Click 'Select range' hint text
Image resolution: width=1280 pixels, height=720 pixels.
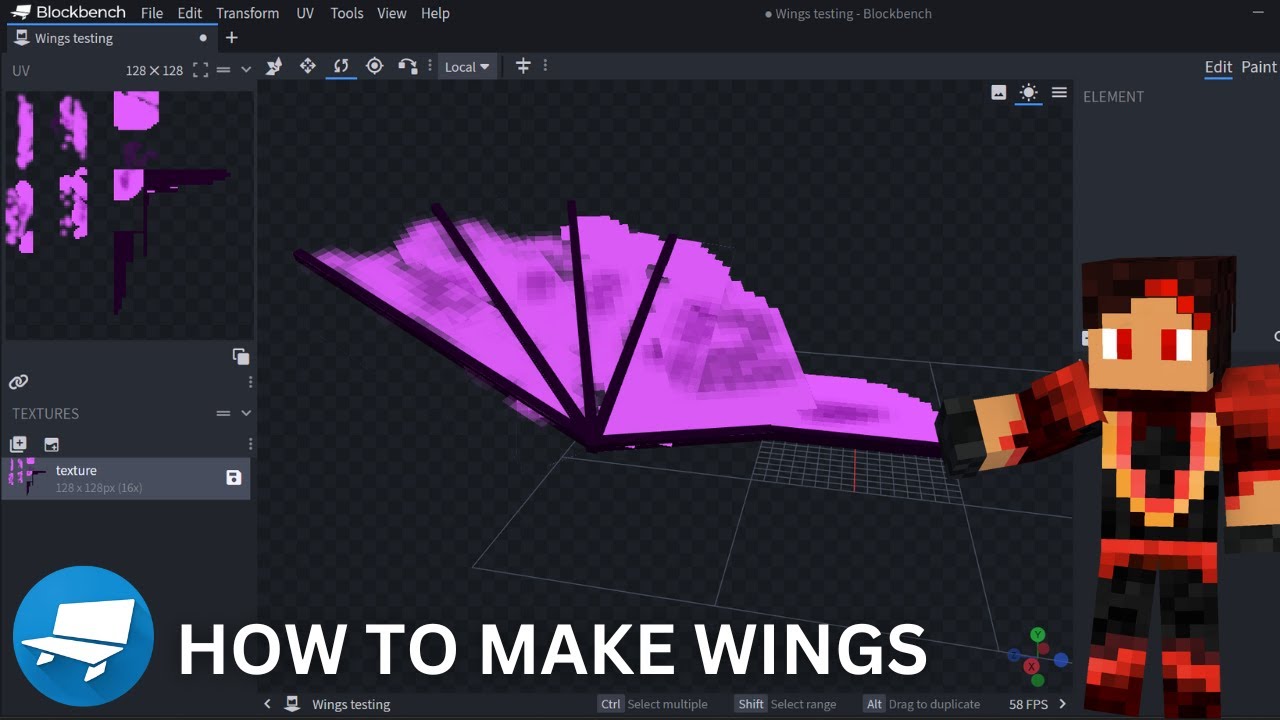click(x=803, y=704)
